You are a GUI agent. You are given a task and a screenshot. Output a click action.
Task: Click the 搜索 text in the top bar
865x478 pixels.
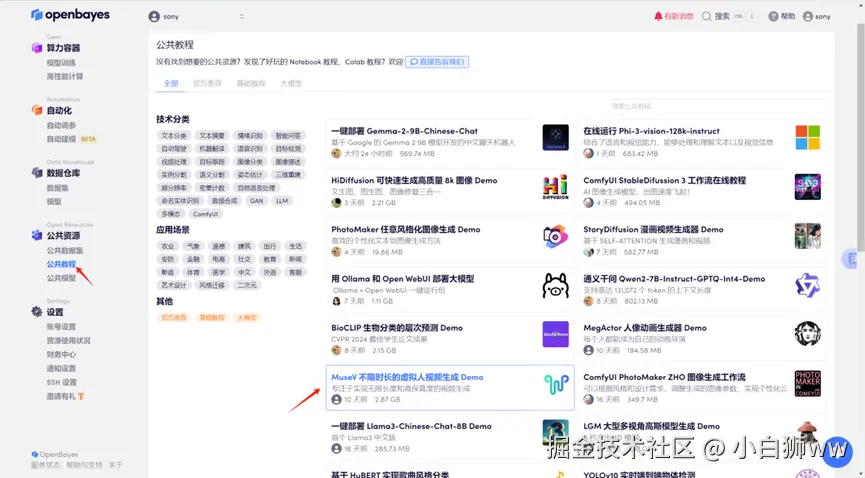coord(722,17)
